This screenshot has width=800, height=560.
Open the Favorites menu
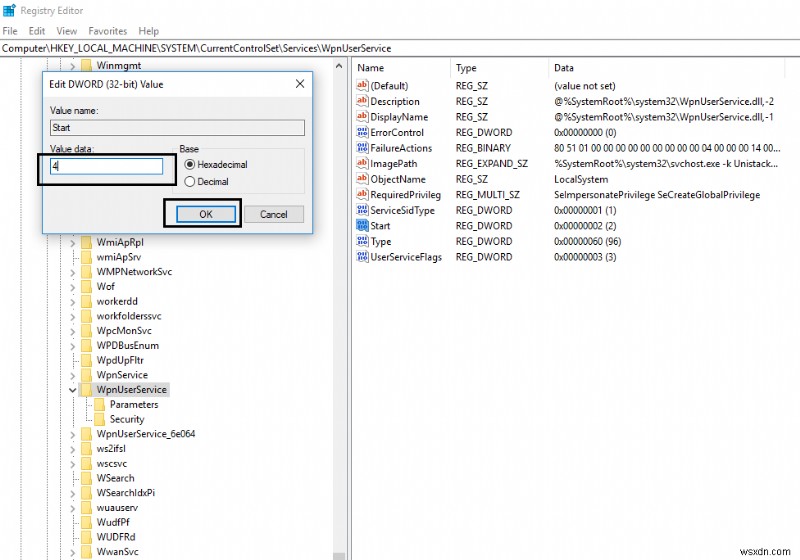(x=108, y=31)
